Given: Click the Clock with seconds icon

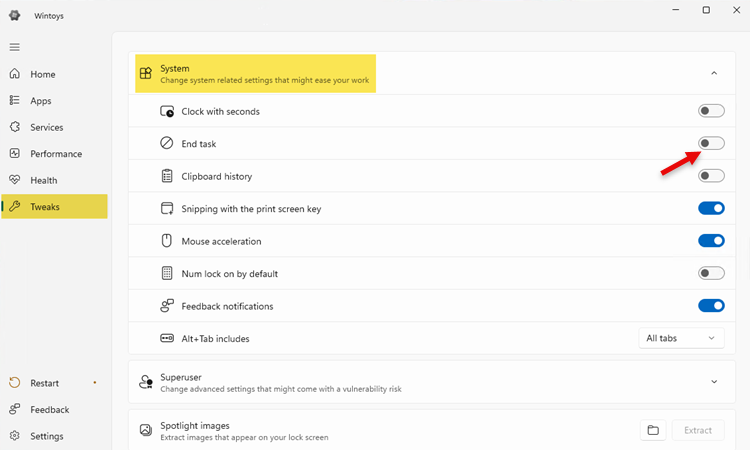Looking at the screenshot, I should point(167,112).
